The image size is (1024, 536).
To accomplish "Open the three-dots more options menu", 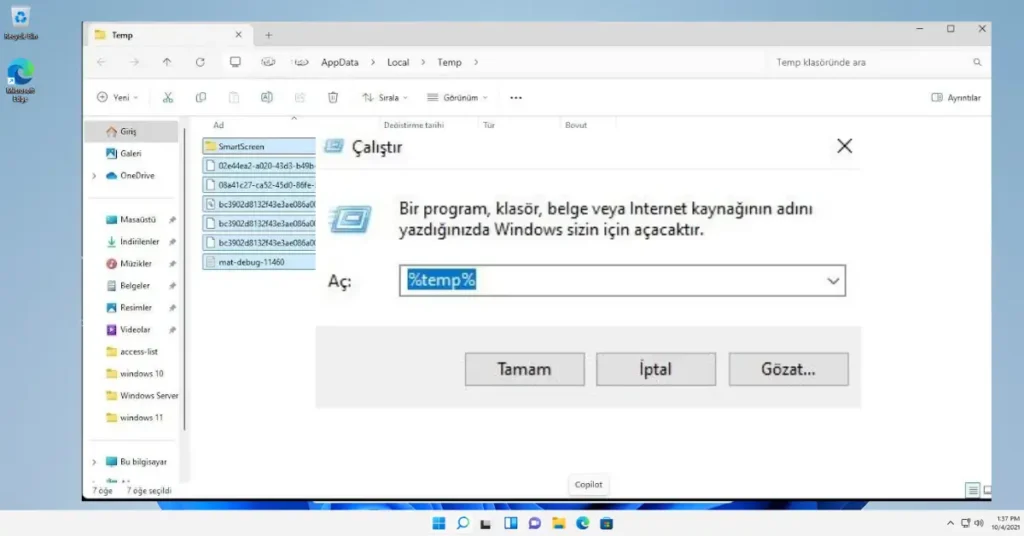I will click(516, 97).
